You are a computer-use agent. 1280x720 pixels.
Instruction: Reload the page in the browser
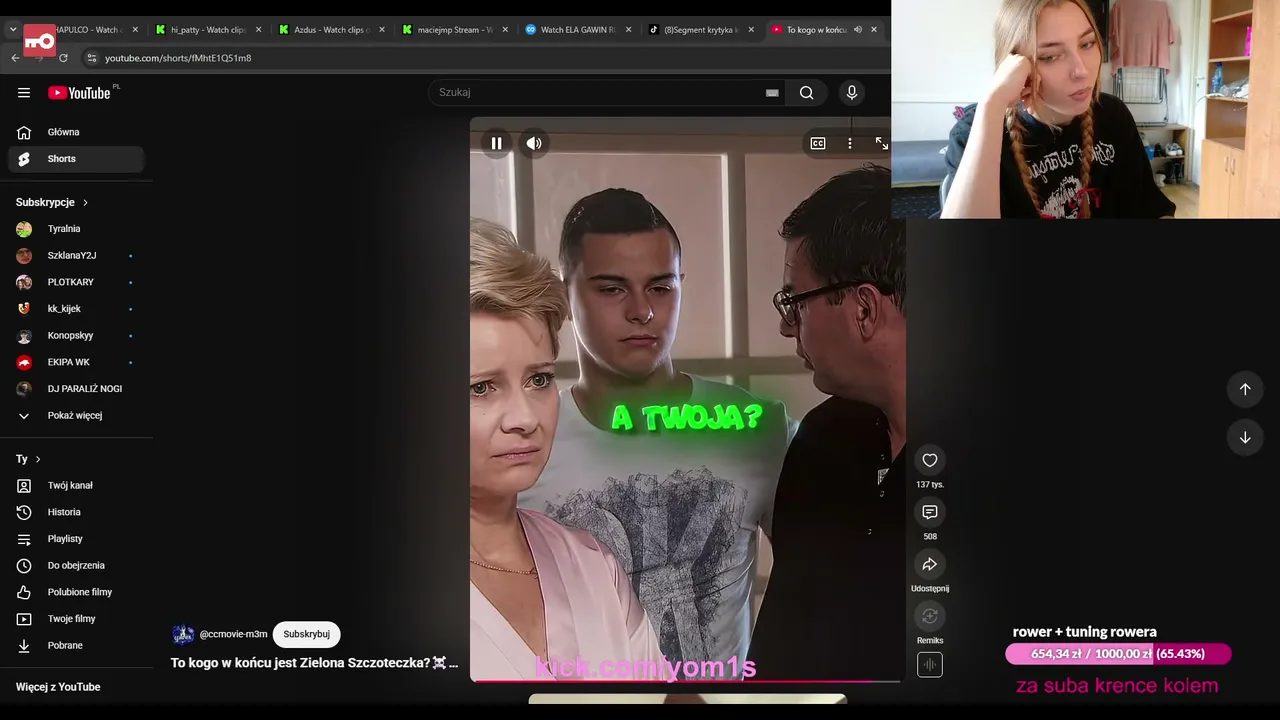point(63,58)
